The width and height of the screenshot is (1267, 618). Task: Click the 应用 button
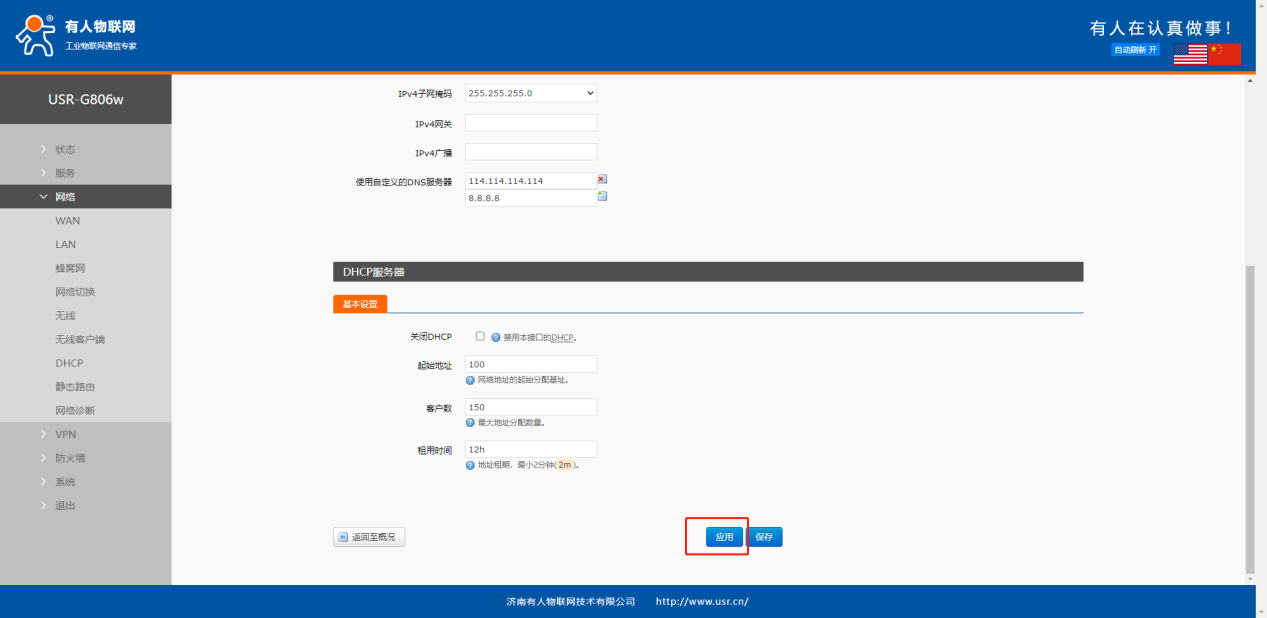click(x=724, y=537)
